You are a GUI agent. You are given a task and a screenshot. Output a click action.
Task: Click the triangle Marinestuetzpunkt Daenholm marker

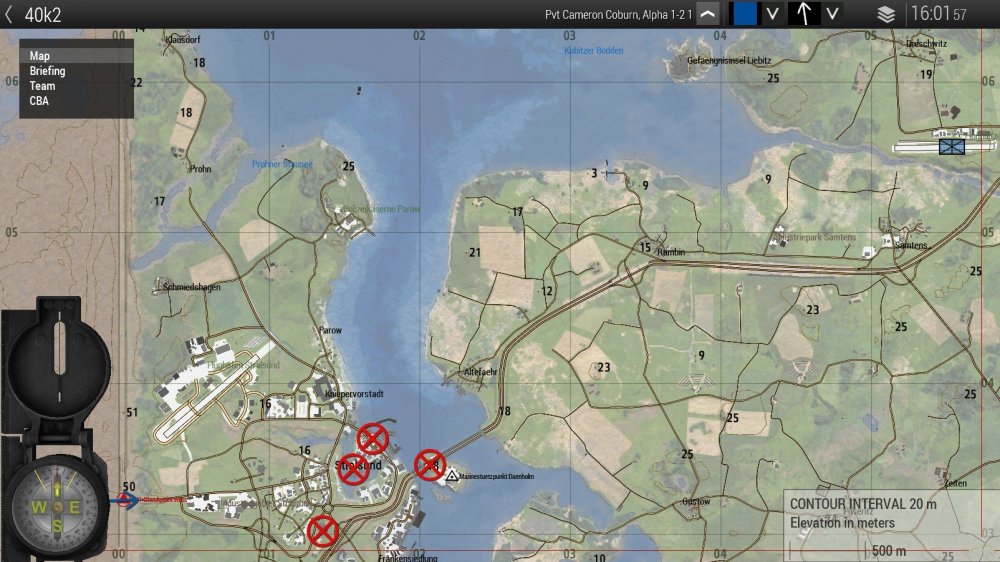452,477
